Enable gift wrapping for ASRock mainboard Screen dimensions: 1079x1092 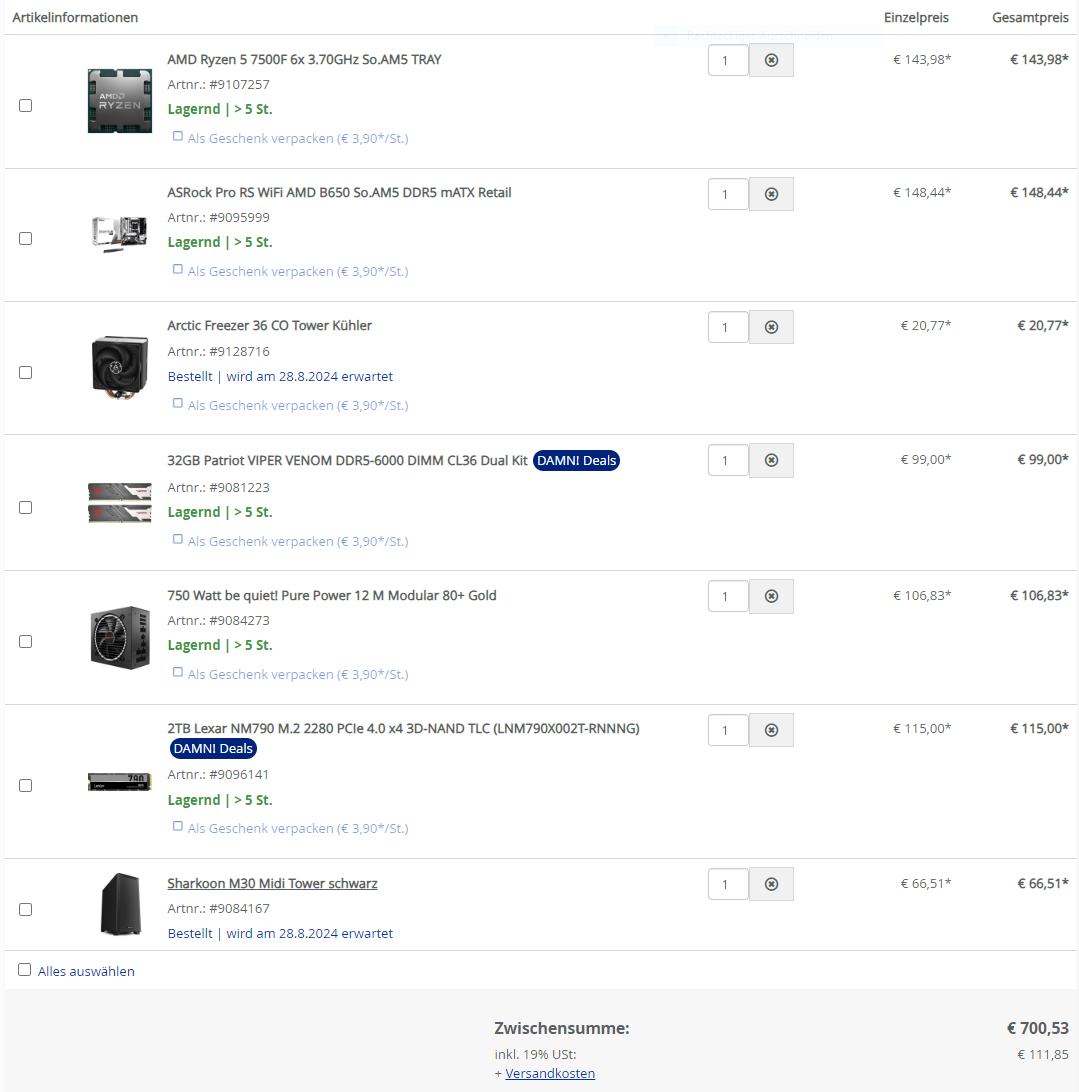178,270
